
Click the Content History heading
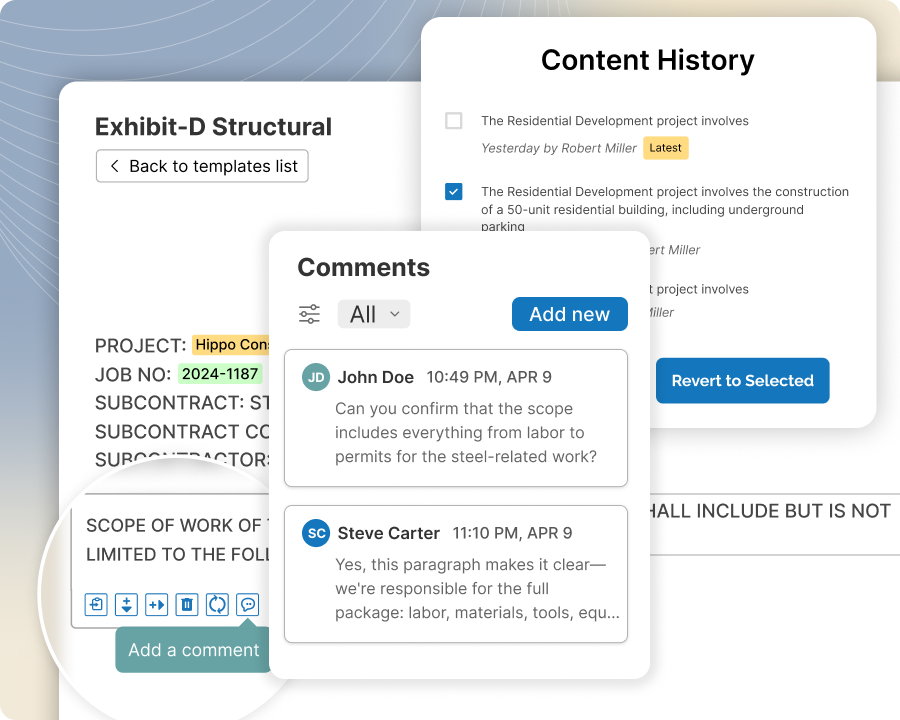[x=647, y=60]
